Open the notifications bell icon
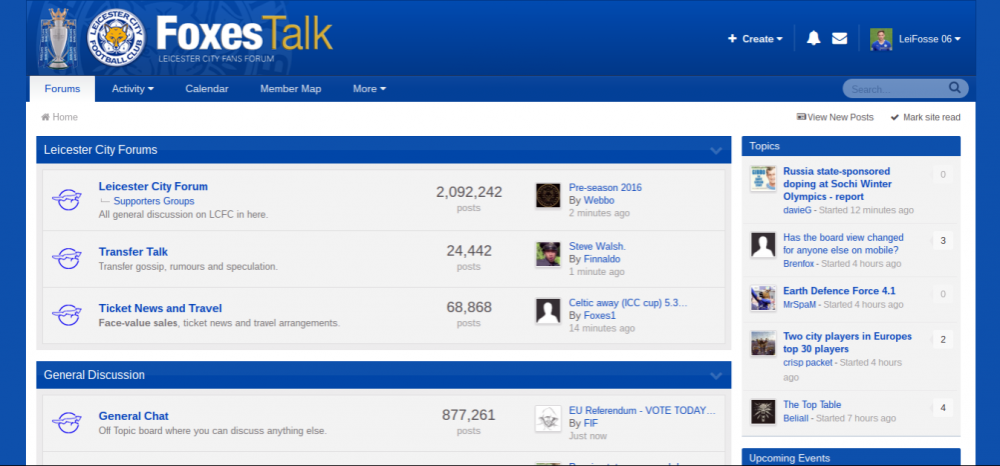1000x466 pixels. click(813, 38)
